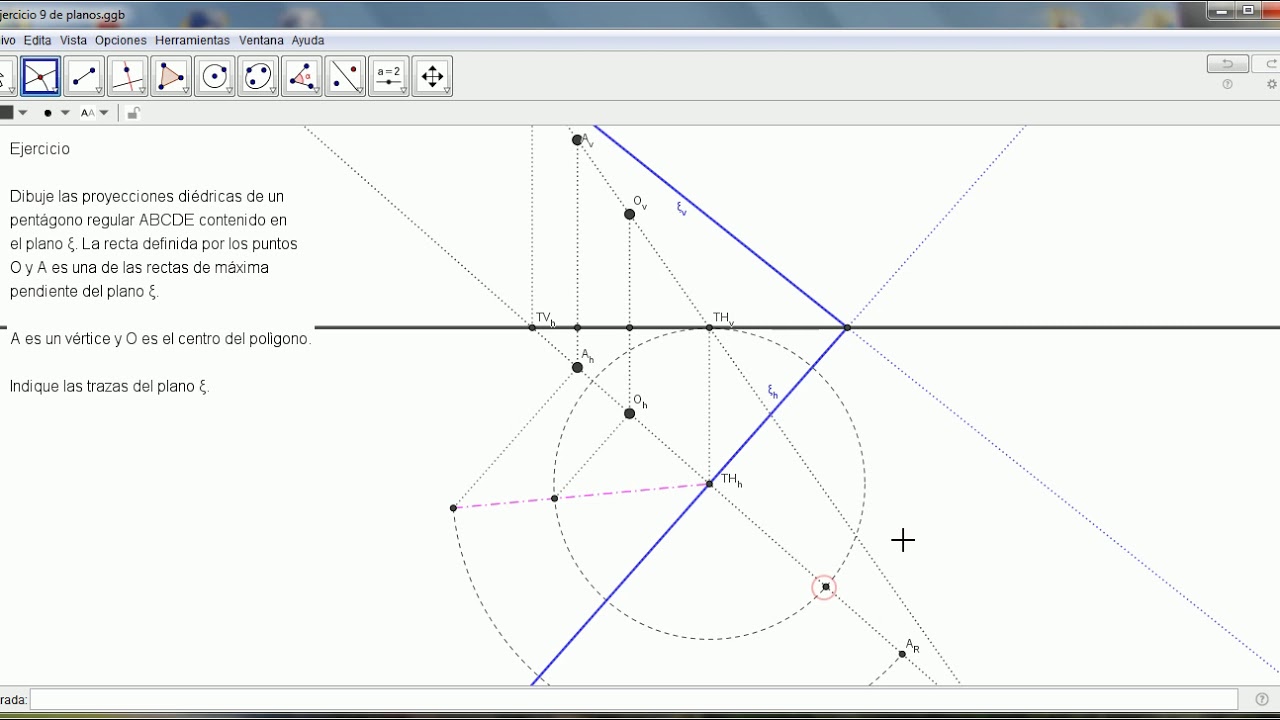1280x720 pixels.
Task: Open the Herramientas menu
Action: 192,41
